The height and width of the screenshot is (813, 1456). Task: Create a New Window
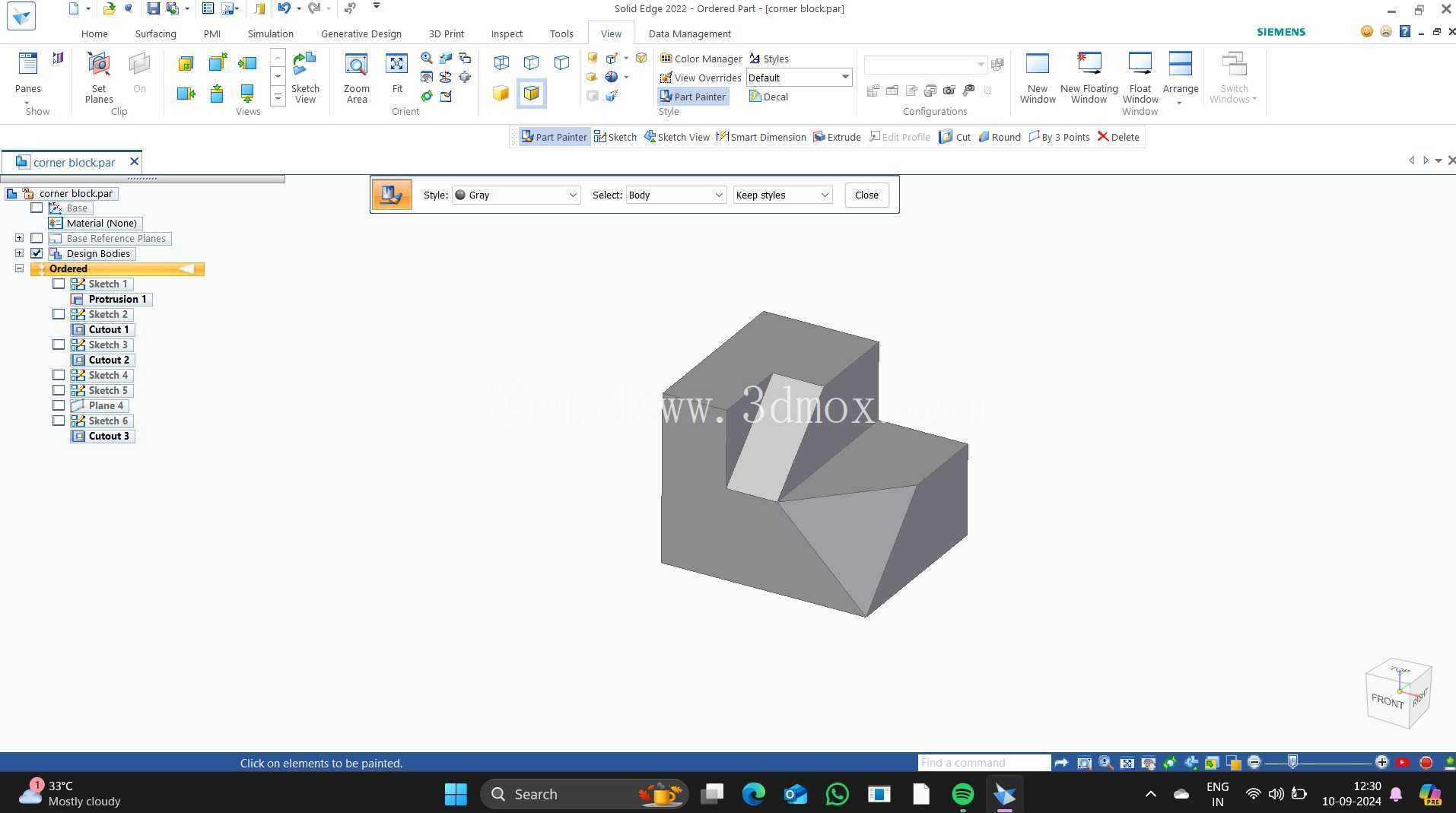coord(1038,78)
